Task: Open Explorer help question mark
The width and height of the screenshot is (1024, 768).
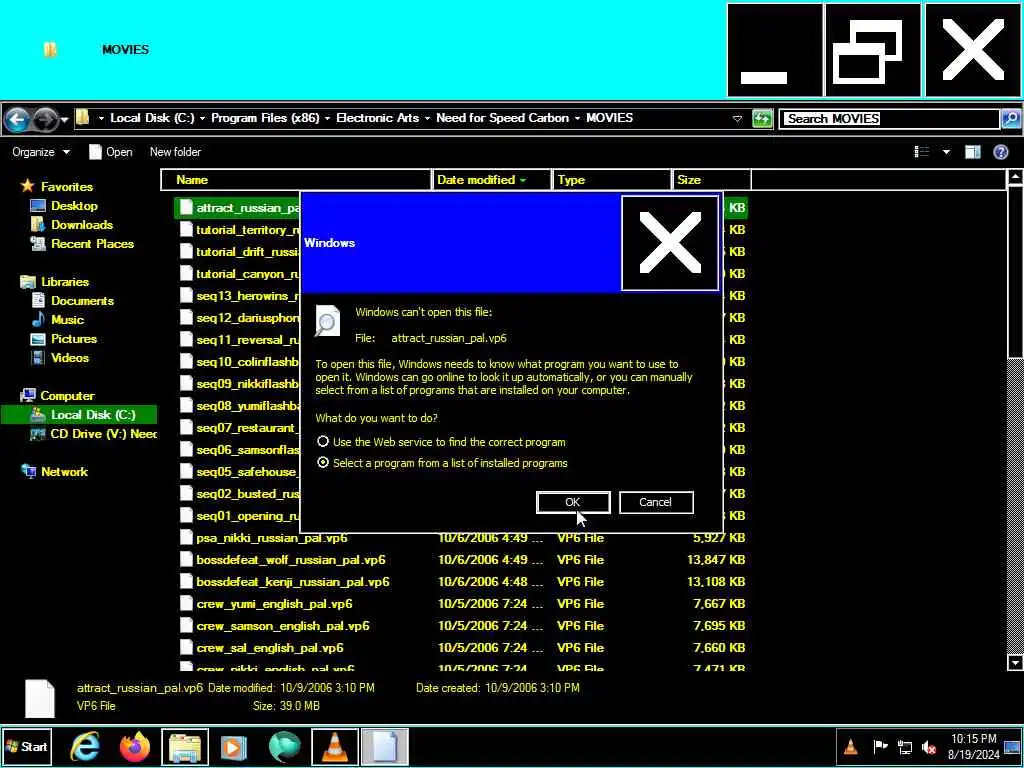Action: point(1000,152)
